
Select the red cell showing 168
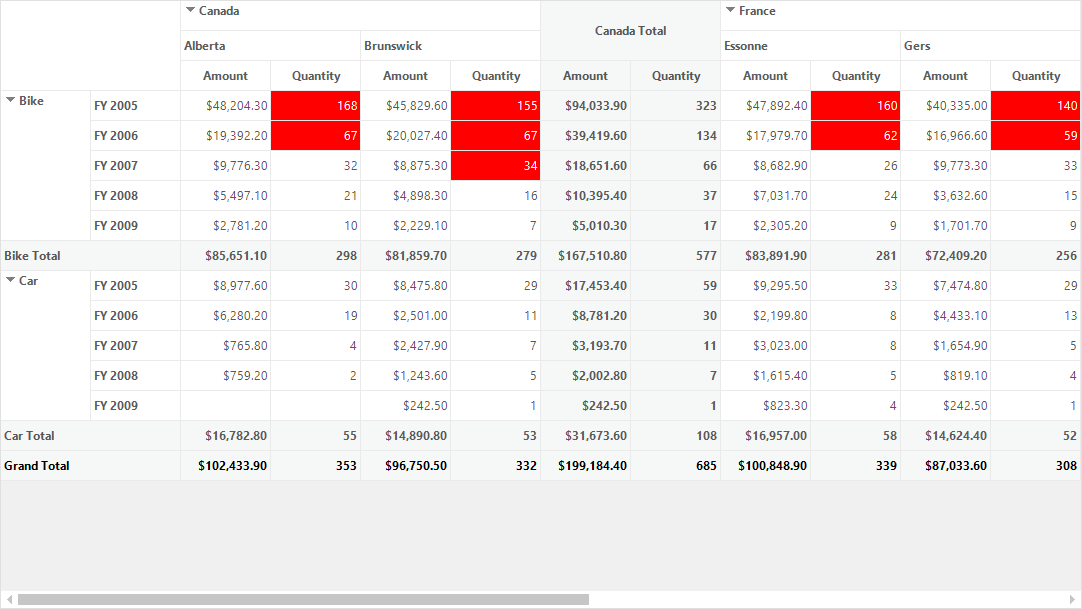click(x=315, y=106)
